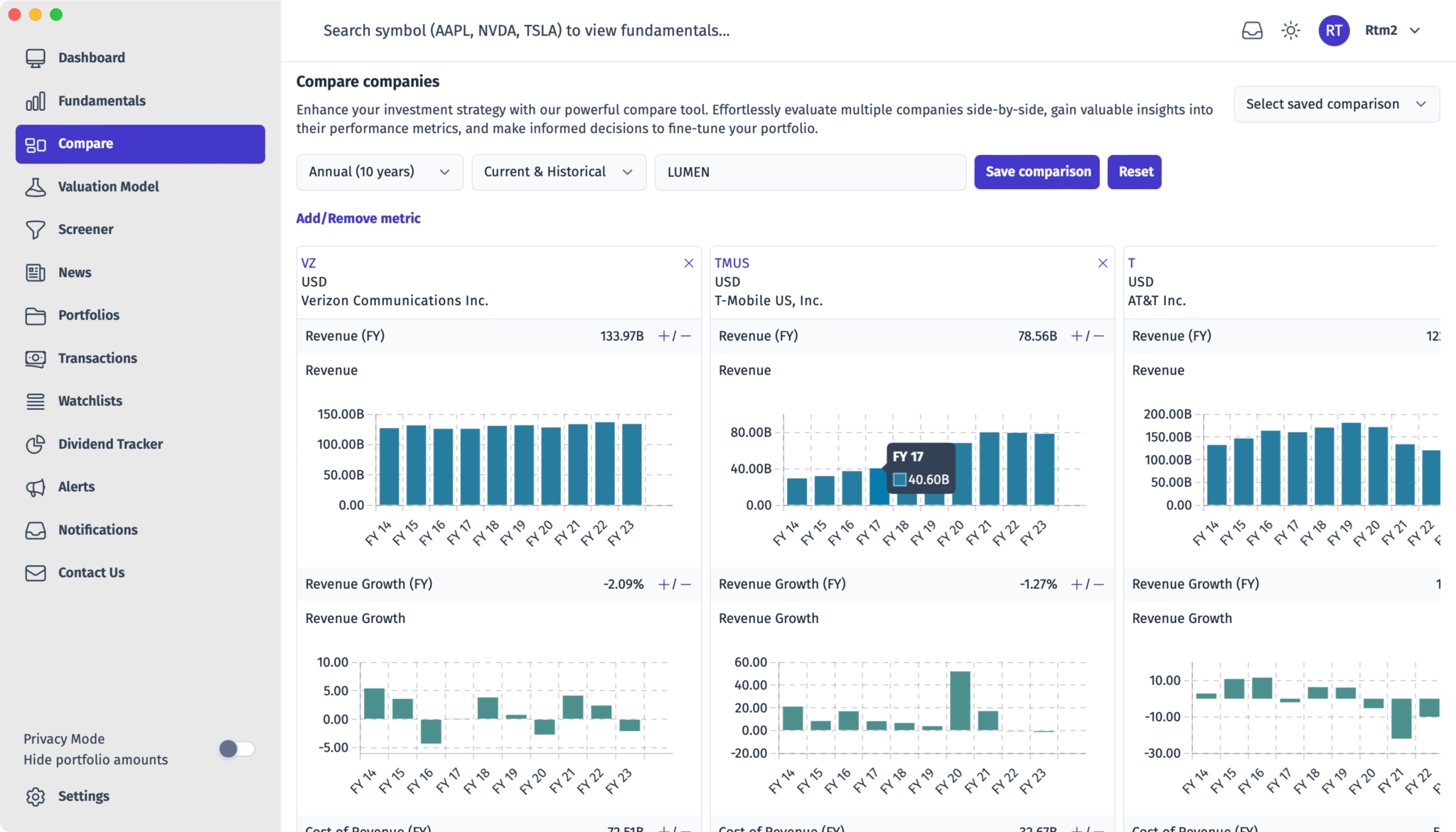1456x832 pixels.
Task: Open Select saved comparison dropdown
Action: coord(1337,105)
